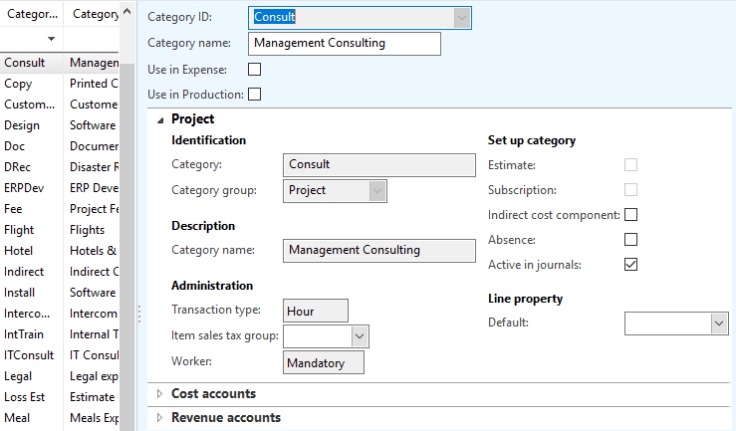Uncheck the Active in journals checkbox

631,265
